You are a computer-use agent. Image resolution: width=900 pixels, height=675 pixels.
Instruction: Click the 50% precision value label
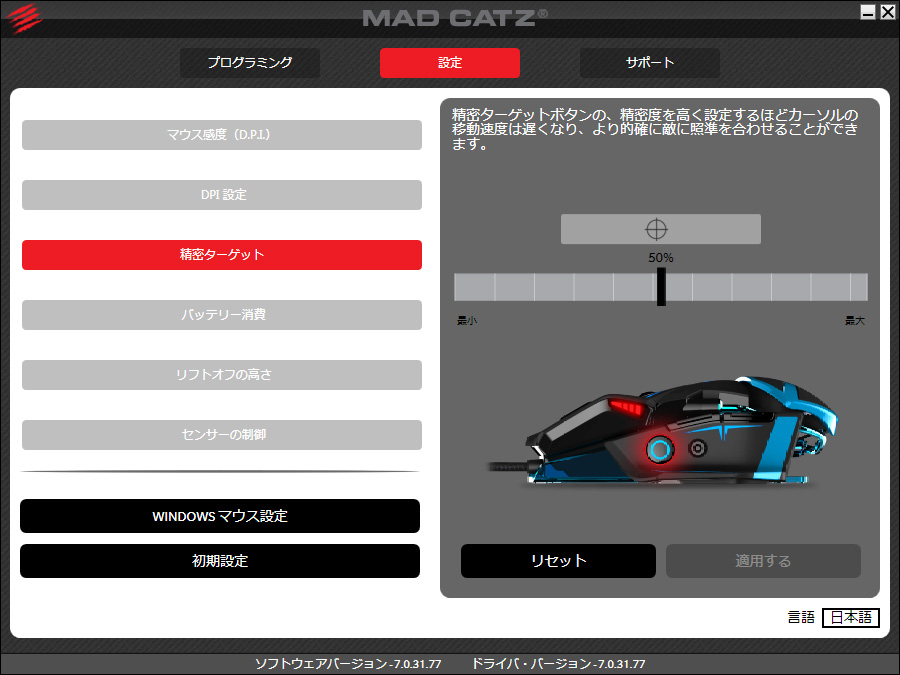(x=661, y=258)
